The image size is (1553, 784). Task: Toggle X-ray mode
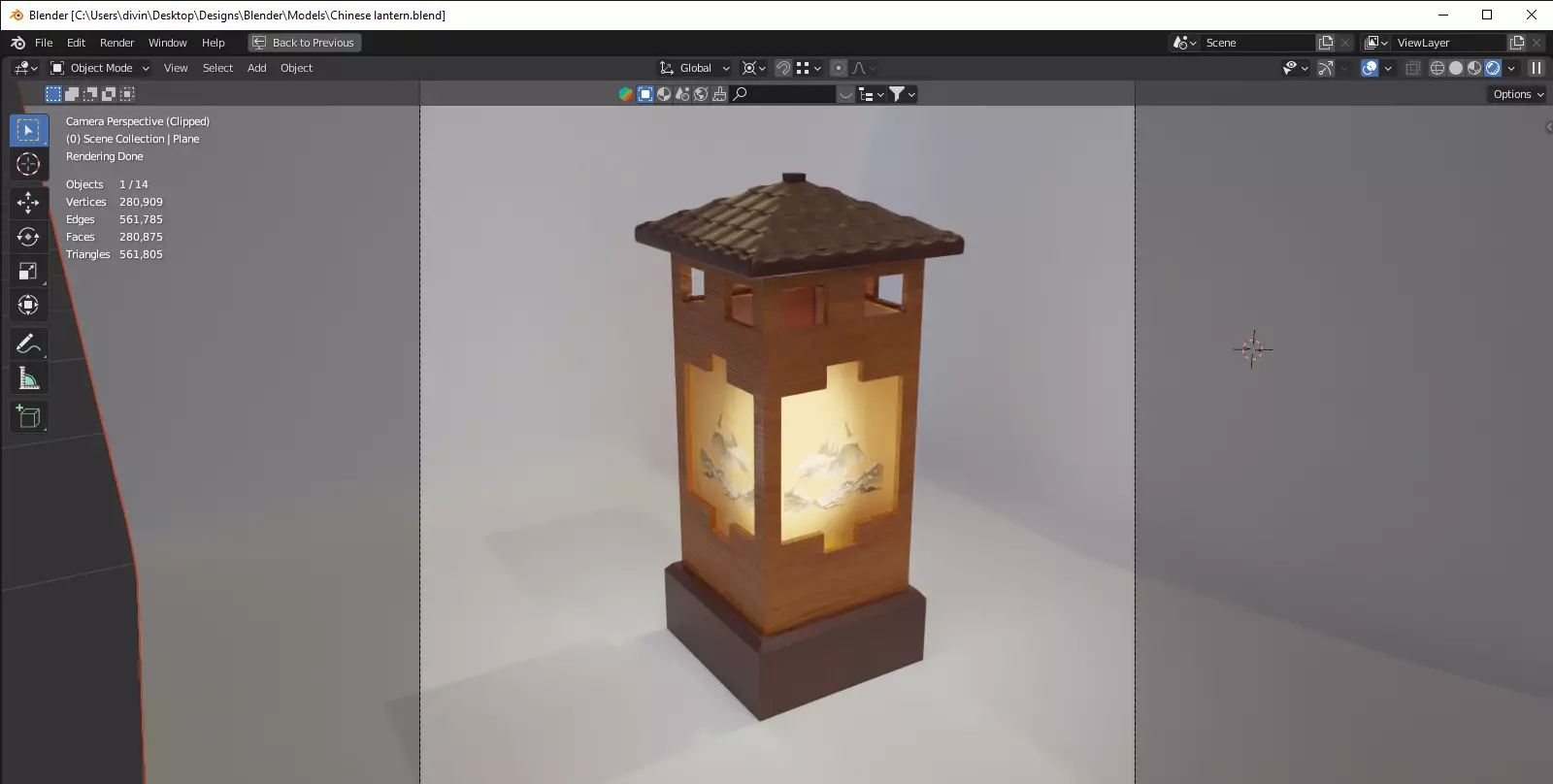1412,68
